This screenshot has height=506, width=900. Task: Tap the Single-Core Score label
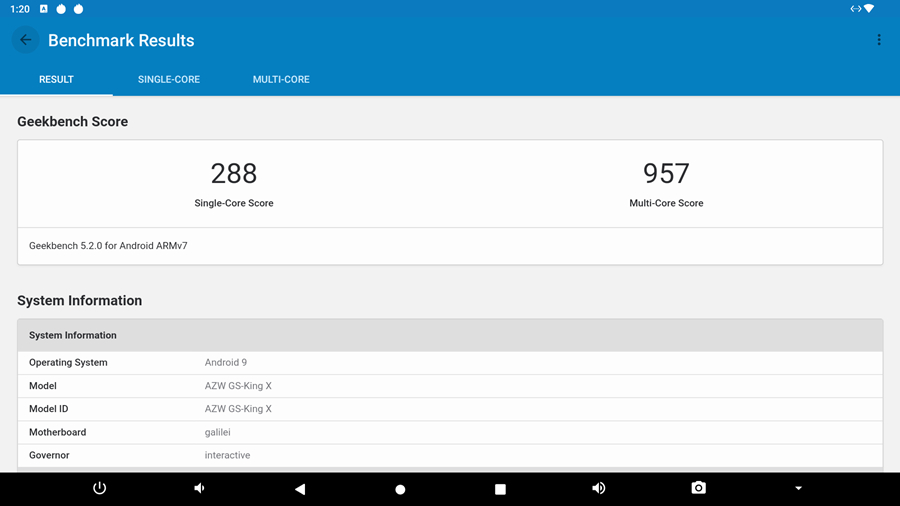[x=234, y=203]
